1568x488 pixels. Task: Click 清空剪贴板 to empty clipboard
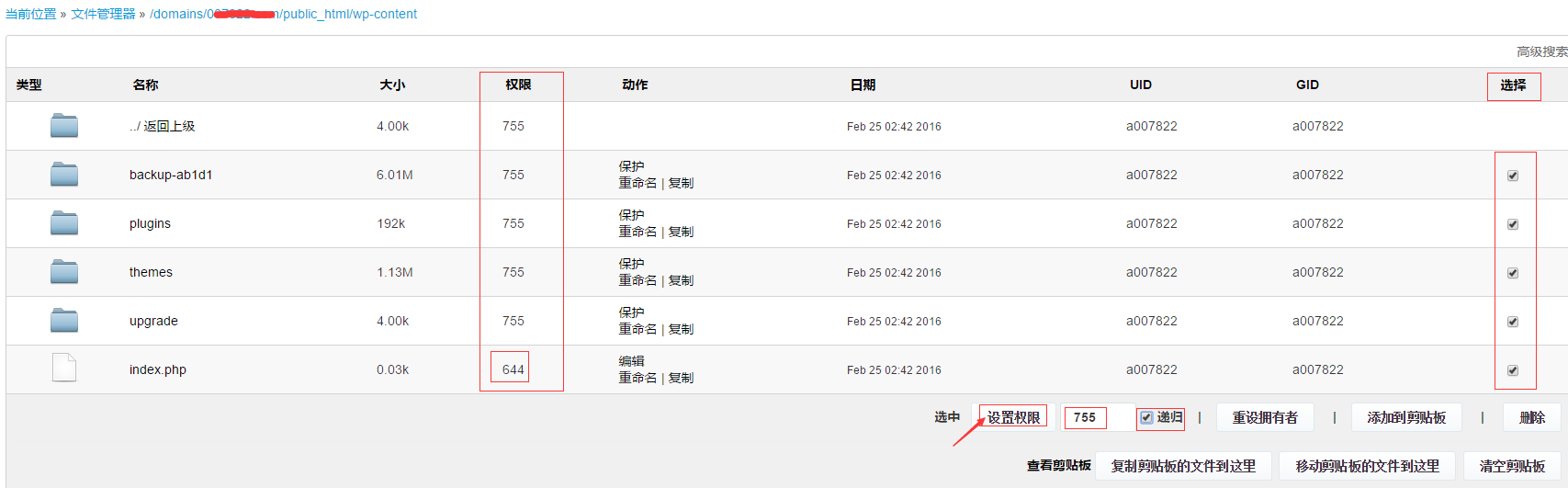1512,467
